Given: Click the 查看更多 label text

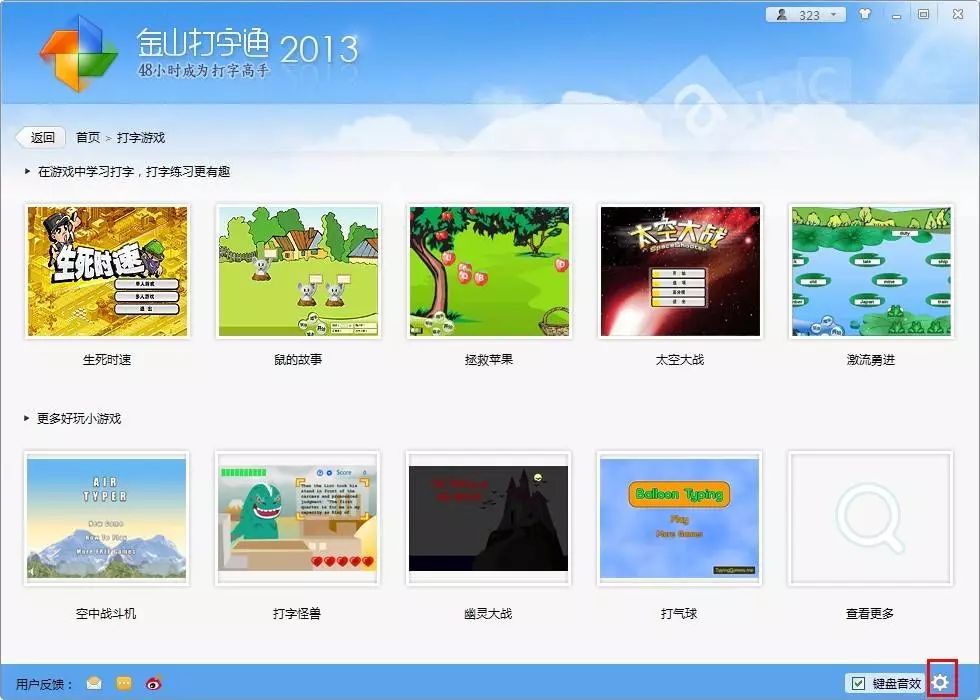Looking at the screenshot, I should (870, 614).
